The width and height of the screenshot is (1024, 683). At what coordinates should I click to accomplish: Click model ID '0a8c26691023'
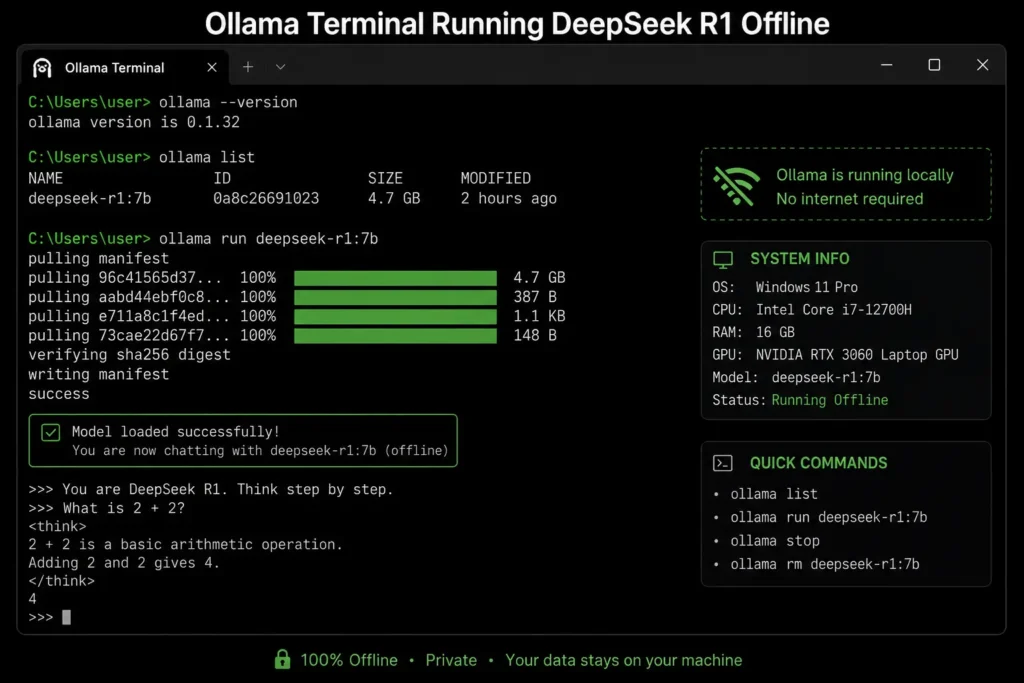(x=266, y=199)
